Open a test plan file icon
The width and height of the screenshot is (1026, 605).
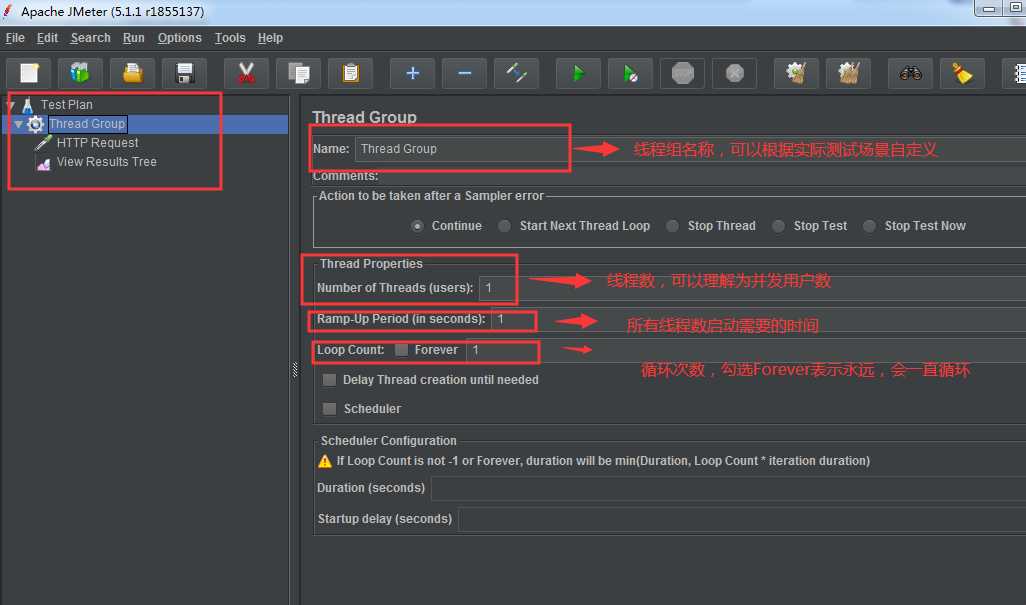132,73
